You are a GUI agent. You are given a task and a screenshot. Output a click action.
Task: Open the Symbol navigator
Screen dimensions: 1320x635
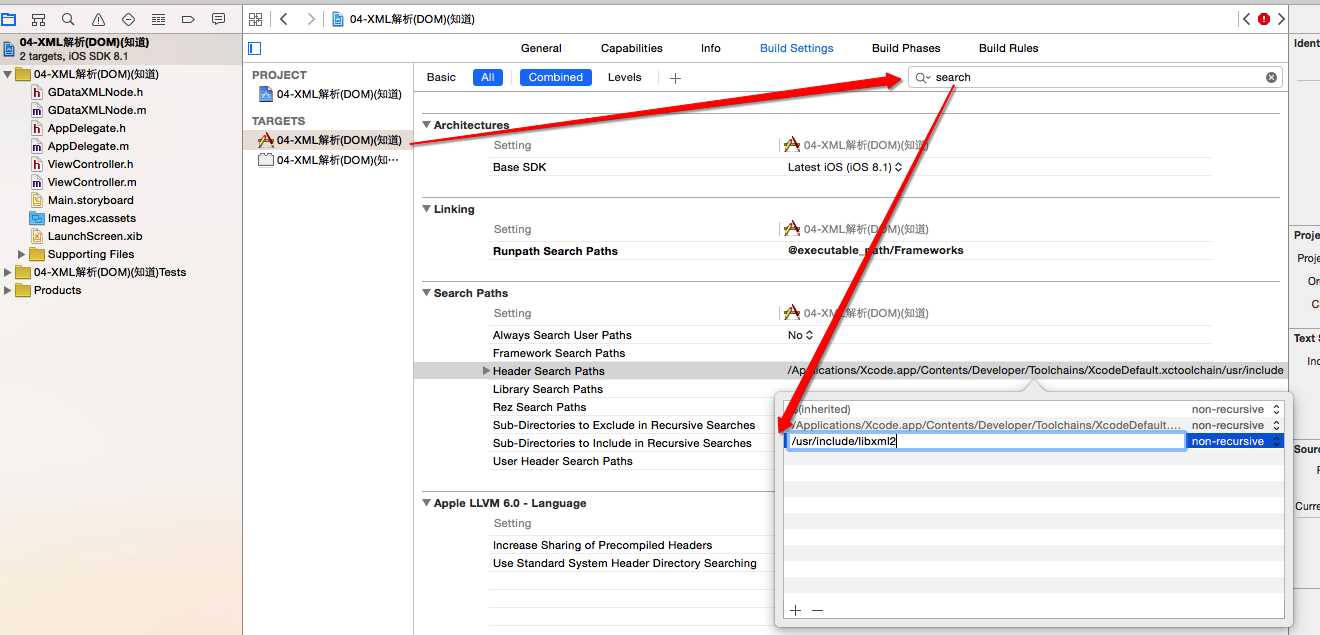click(38, 19)
